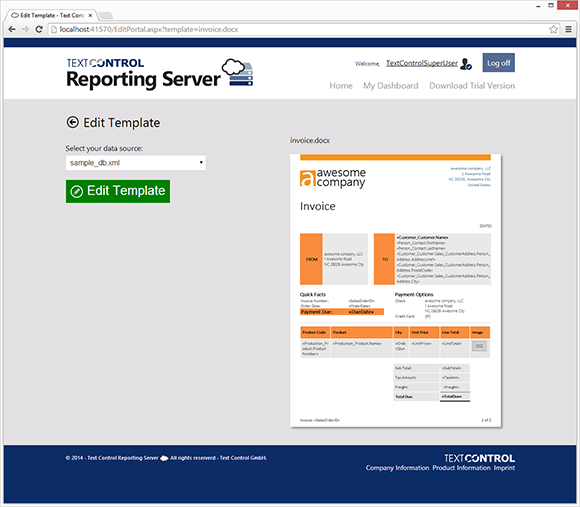Open My Dashboard navigation item
This screenshot has width=580, height=507.
point(391,86)
